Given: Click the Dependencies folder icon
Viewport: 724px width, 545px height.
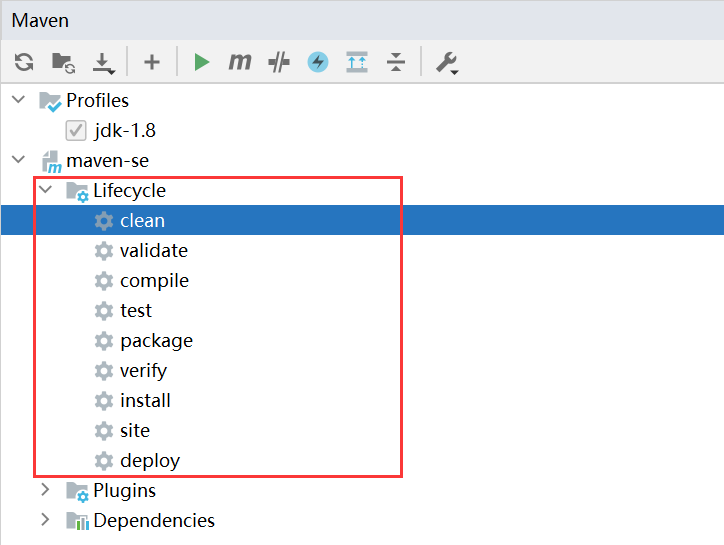Looking at the screenshot, I should point(77,521).
